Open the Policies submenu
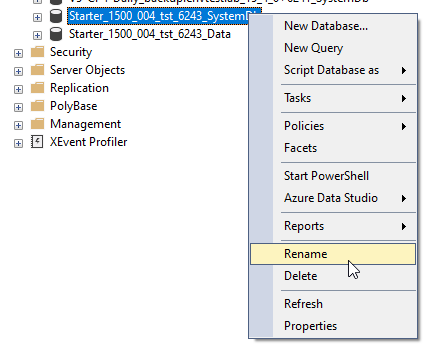435x361 pixels. point(333,126)
